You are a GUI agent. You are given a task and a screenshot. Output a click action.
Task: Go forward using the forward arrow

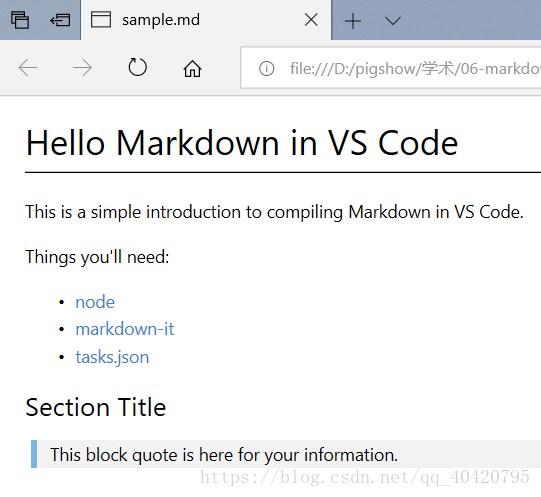click(82, 67)
